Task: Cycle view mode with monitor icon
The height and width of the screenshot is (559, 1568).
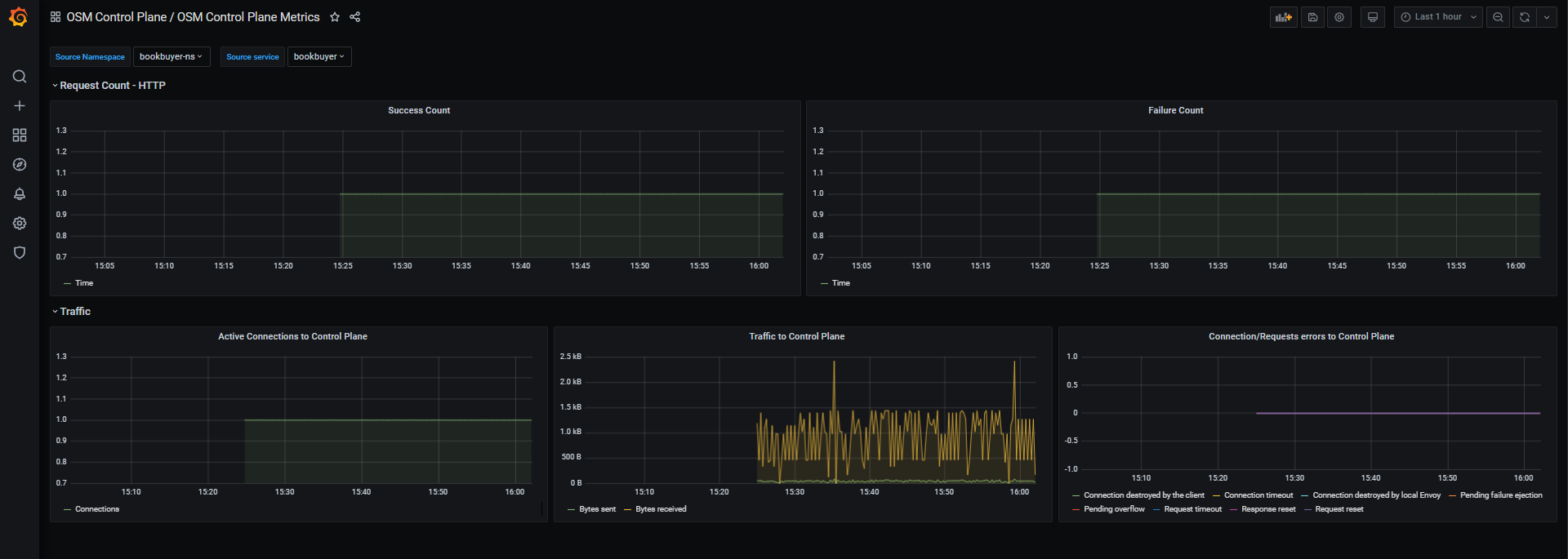Action: (1373, 17)
